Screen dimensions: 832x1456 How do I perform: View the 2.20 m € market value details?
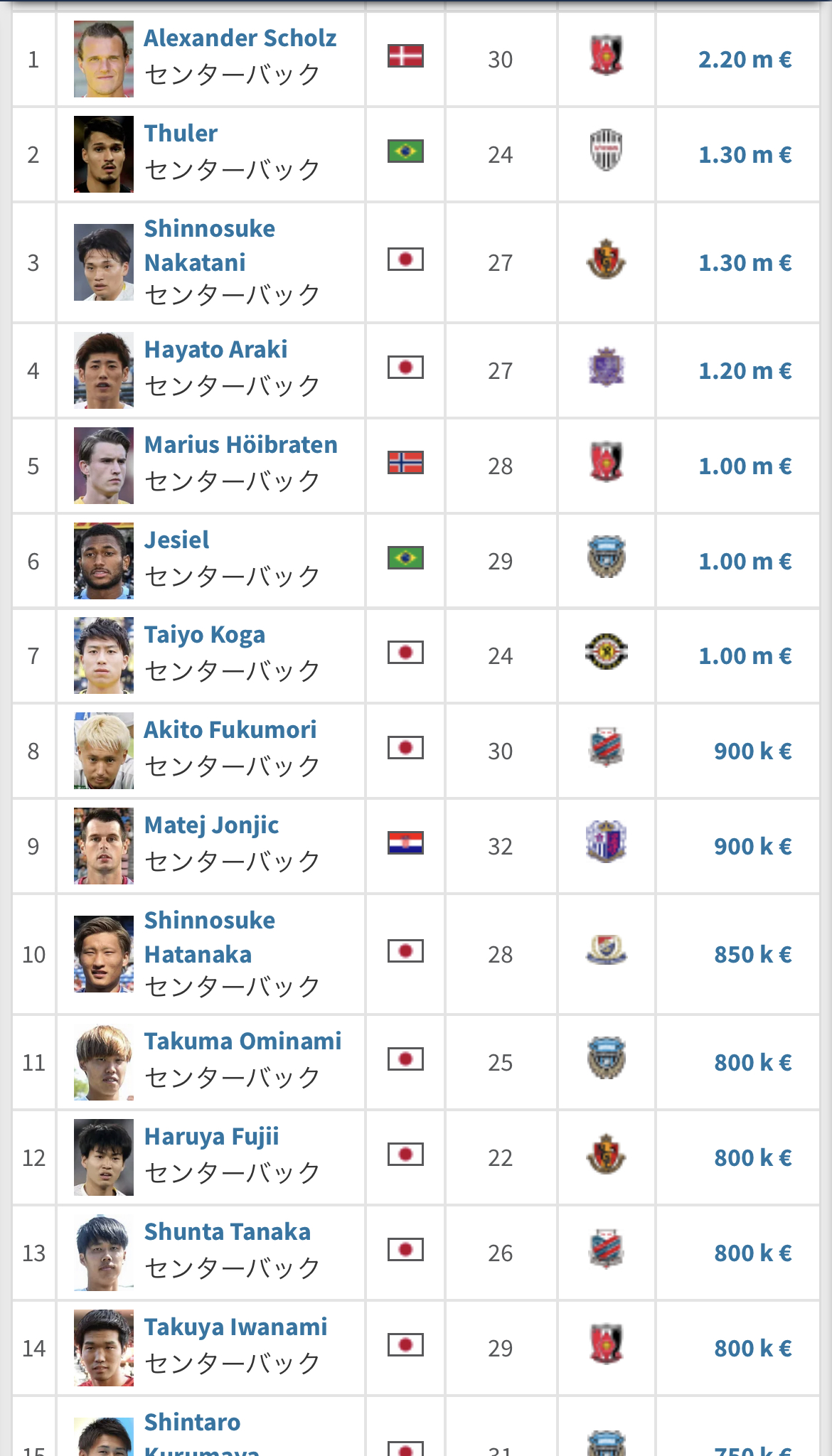tap(745, 60)
